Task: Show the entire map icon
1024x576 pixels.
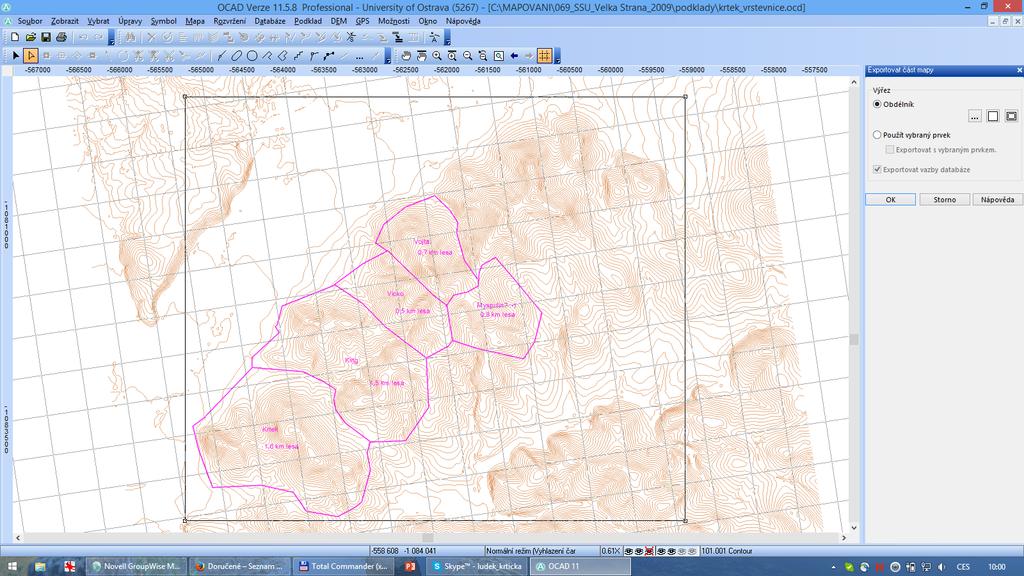Action: click(498, 56)
